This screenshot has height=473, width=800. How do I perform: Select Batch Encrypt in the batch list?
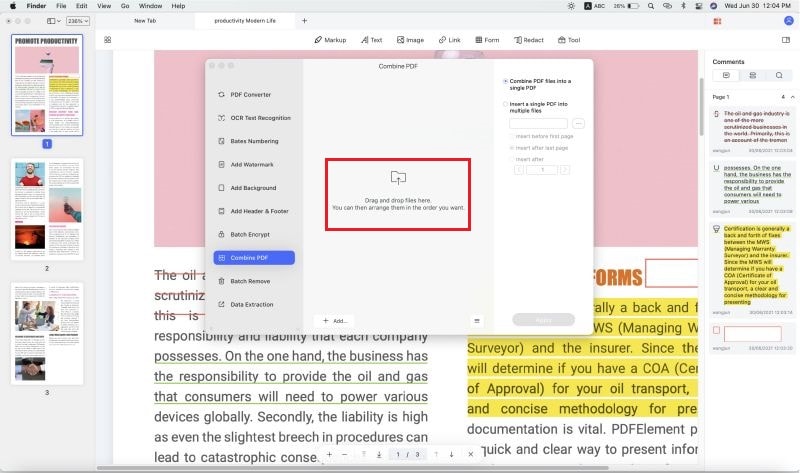pos(254,235)
